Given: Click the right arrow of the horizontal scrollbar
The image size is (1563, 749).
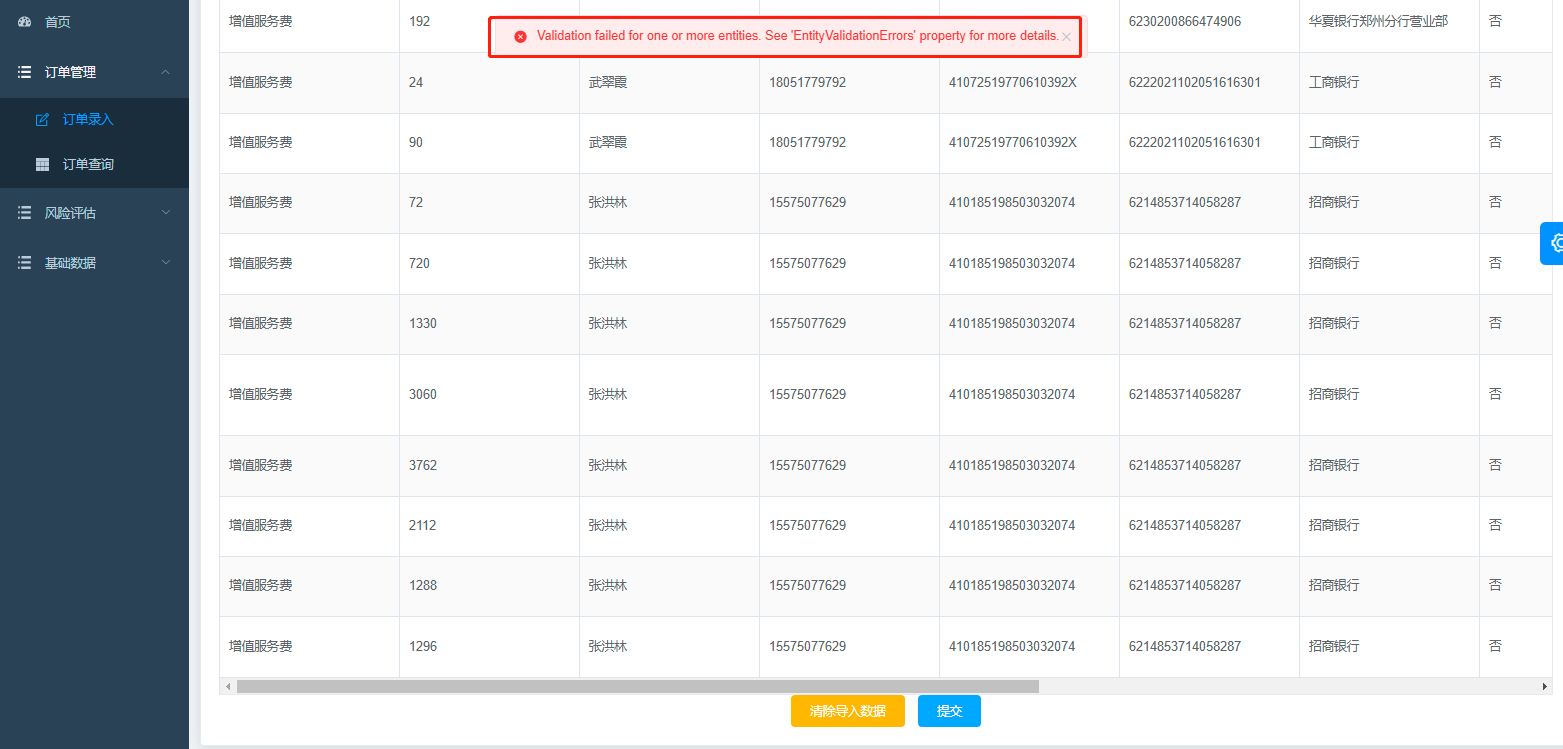Looking at the screenshot, I should [x=1545, y=687].
